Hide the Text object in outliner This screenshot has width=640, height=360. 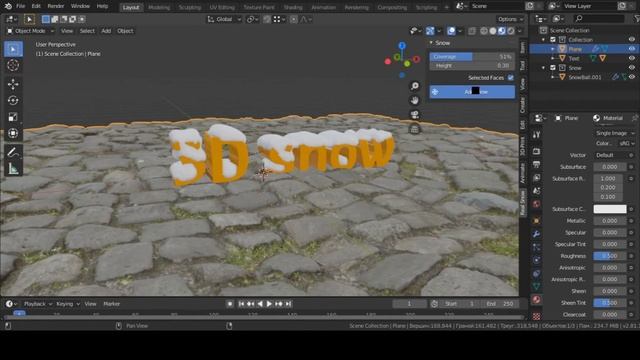[632, 58]
